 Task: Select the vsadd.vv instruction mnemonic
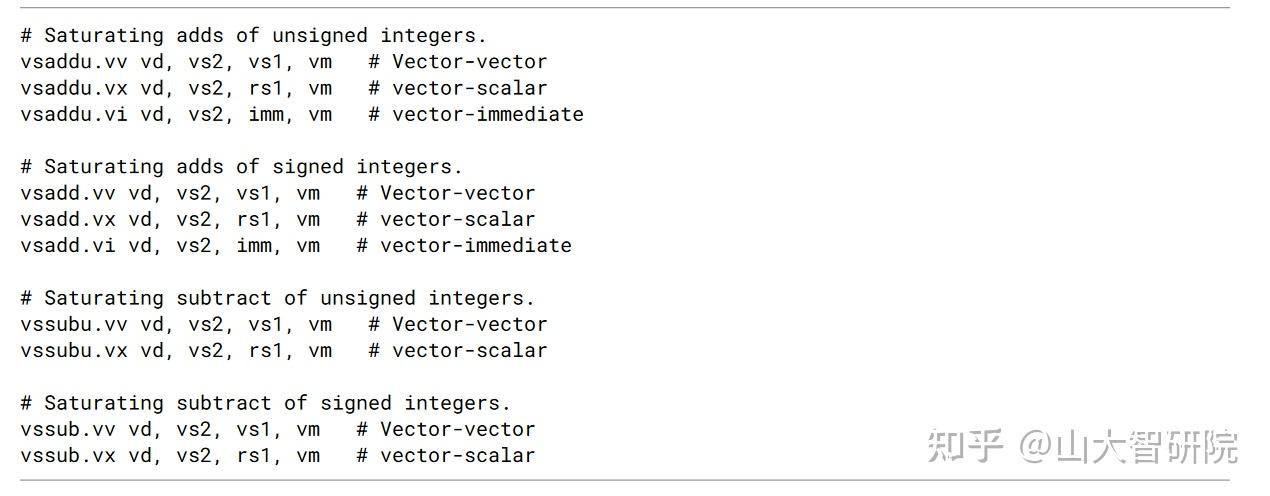68,193
